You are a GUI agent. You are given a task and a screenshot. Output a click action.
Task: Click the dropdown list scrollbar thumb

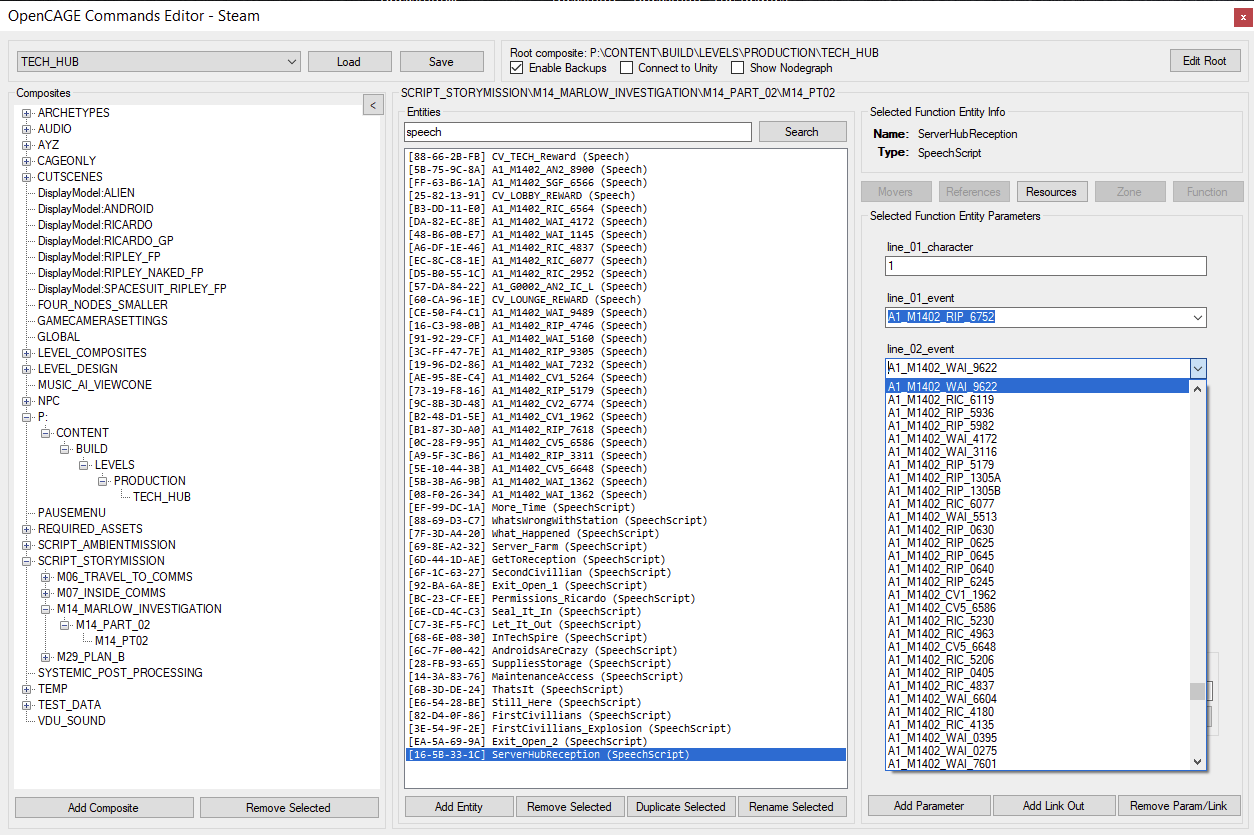pyautogui.click(x=1197, y=691)
